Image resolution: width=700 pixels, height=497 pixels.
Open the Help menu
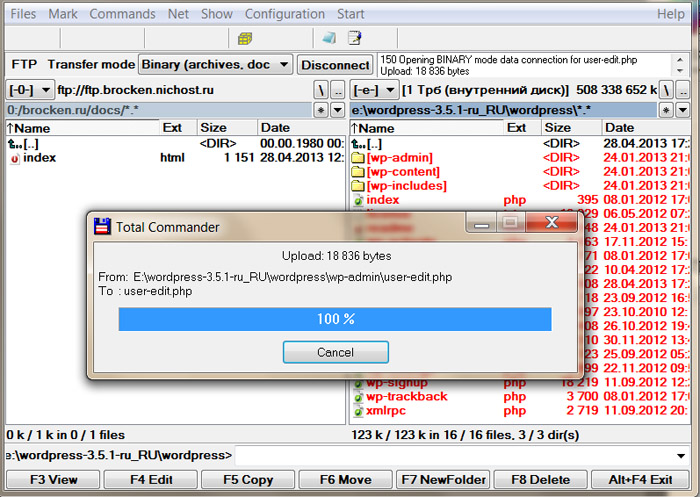click(x=671, y=14)
